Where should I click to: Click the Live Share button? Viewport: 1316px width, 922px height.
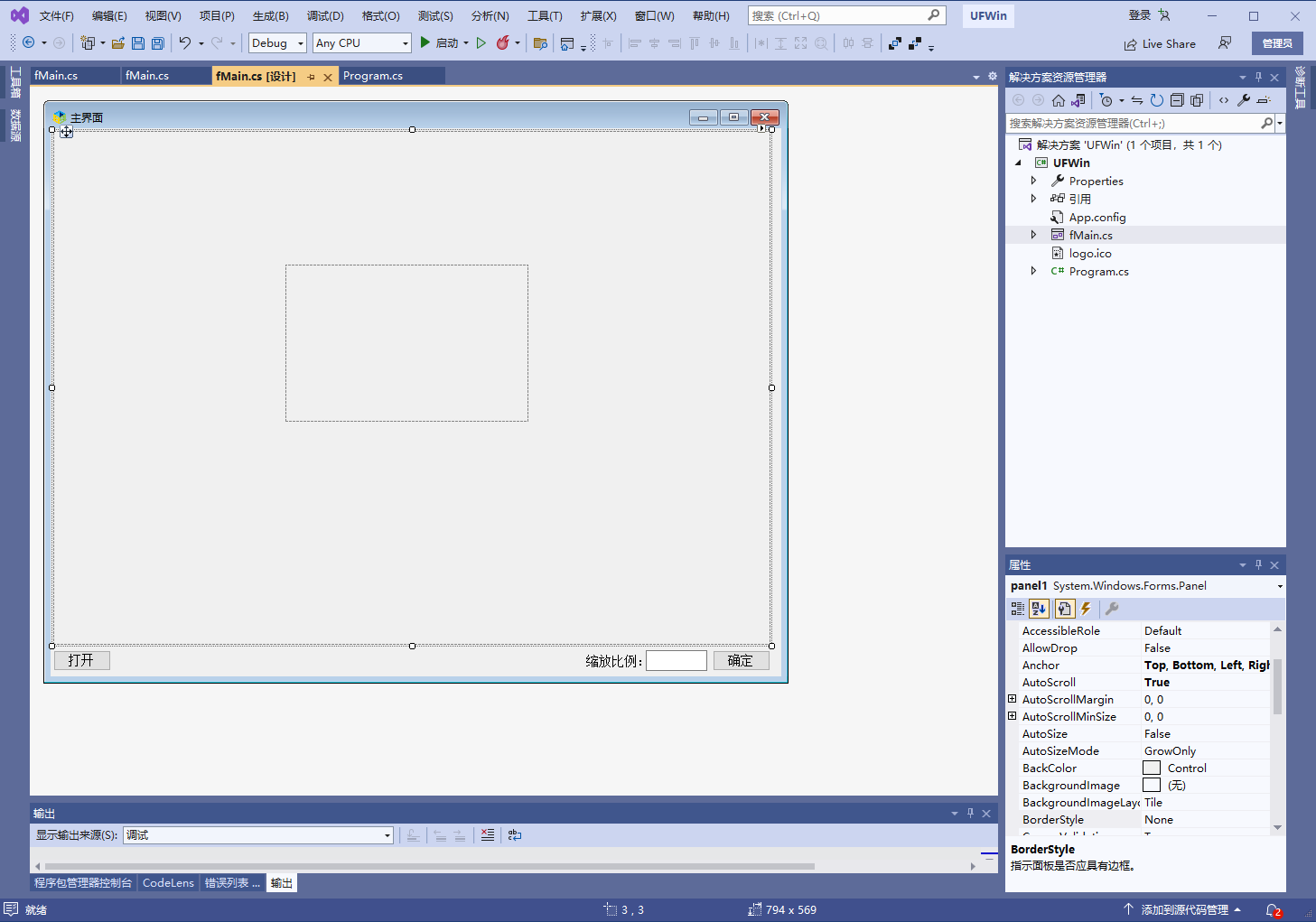(1160, 43)
